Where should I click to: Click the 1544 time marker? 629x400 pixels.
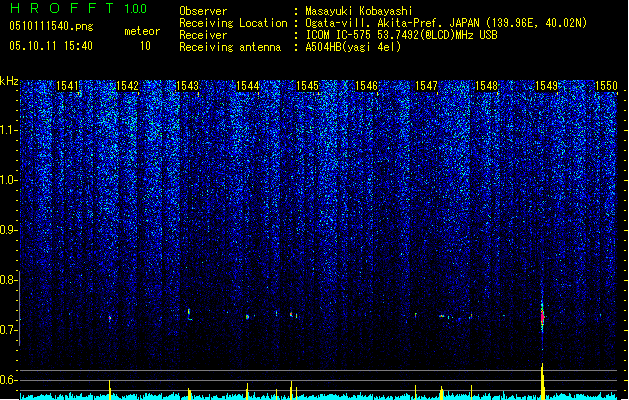(248, 86)
